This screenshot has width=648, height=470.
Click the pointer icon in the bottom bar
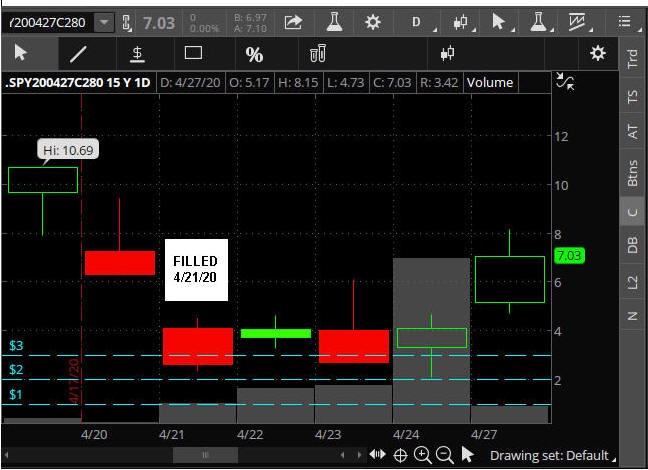pyautogui.click(x=467, y=455)
